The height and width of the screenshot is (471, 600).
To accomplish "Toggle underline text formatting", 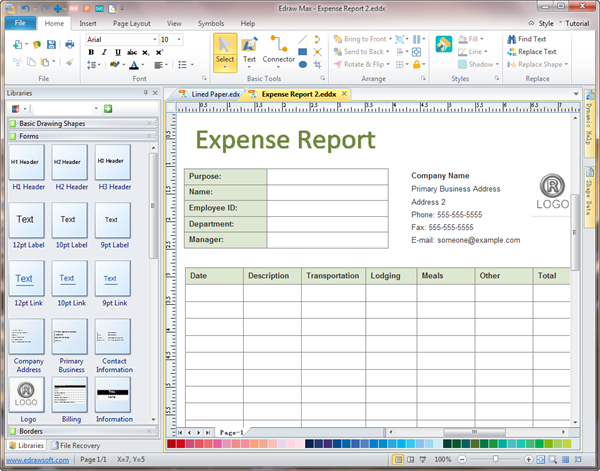I will [x=117, y=52].
